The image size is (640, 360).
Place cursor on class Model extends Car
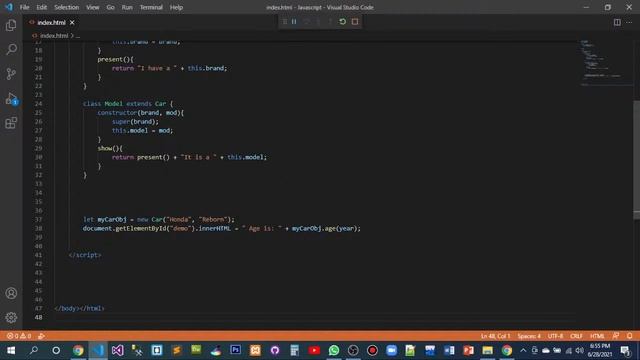click(128, 104)
